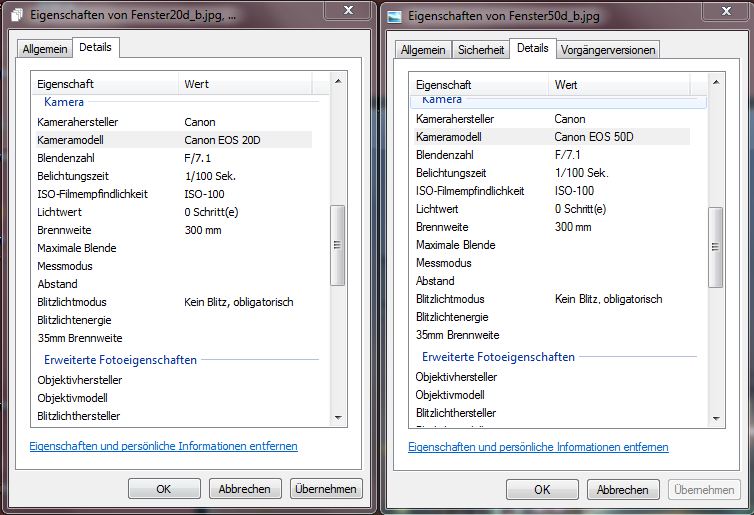Click scroll-down arrow in Fenster20d_b.jpg list

(338, 417)
